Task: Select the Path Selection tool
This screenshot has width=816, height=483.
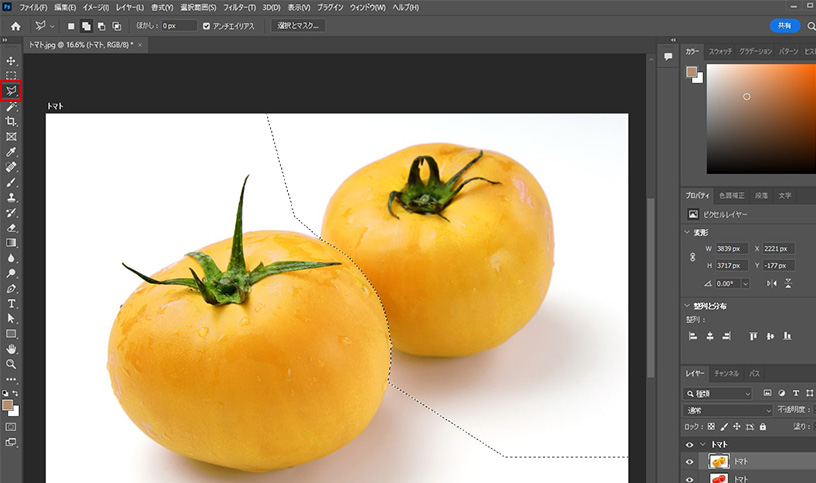Action: (11, 319)
